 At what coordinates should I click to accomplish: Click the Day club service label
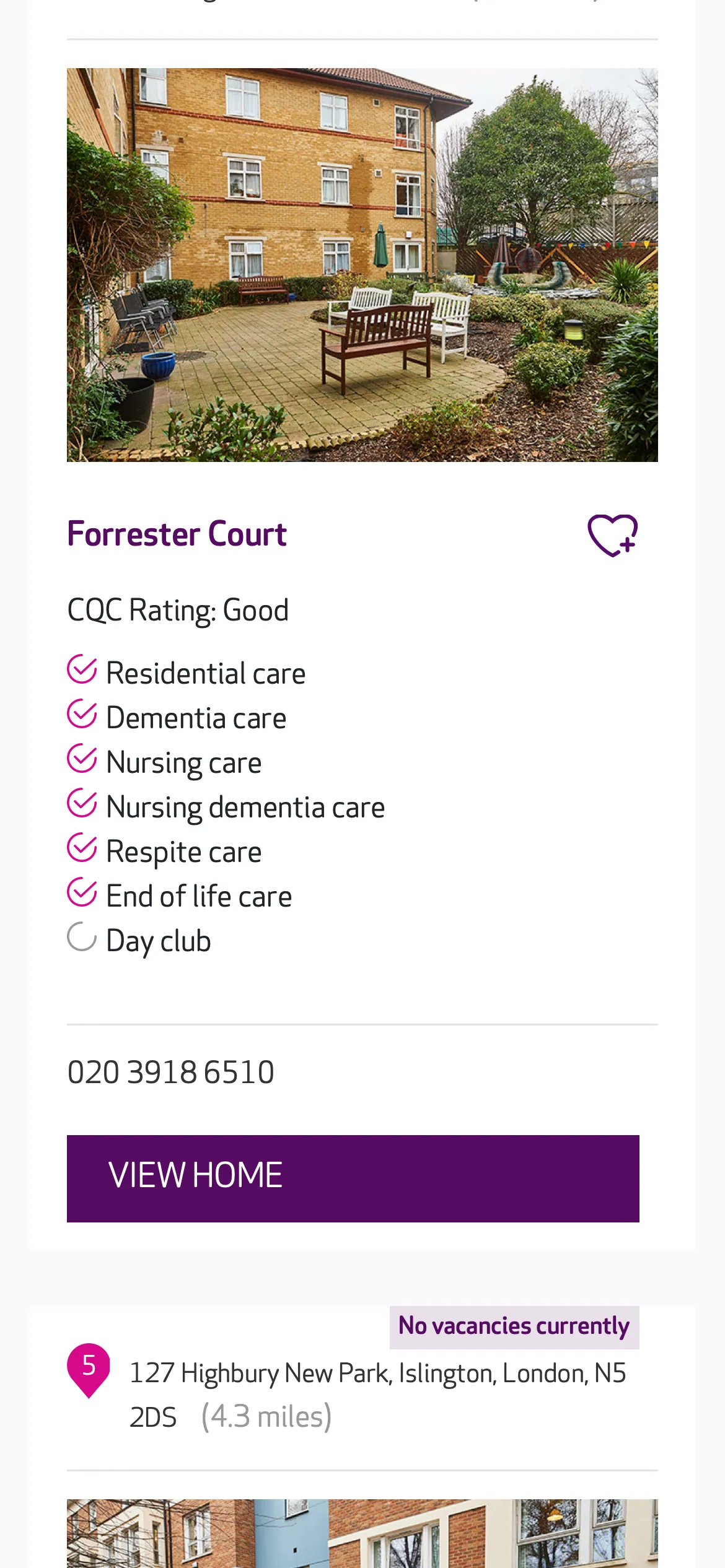pyautogui.click(x=159, y=941)
